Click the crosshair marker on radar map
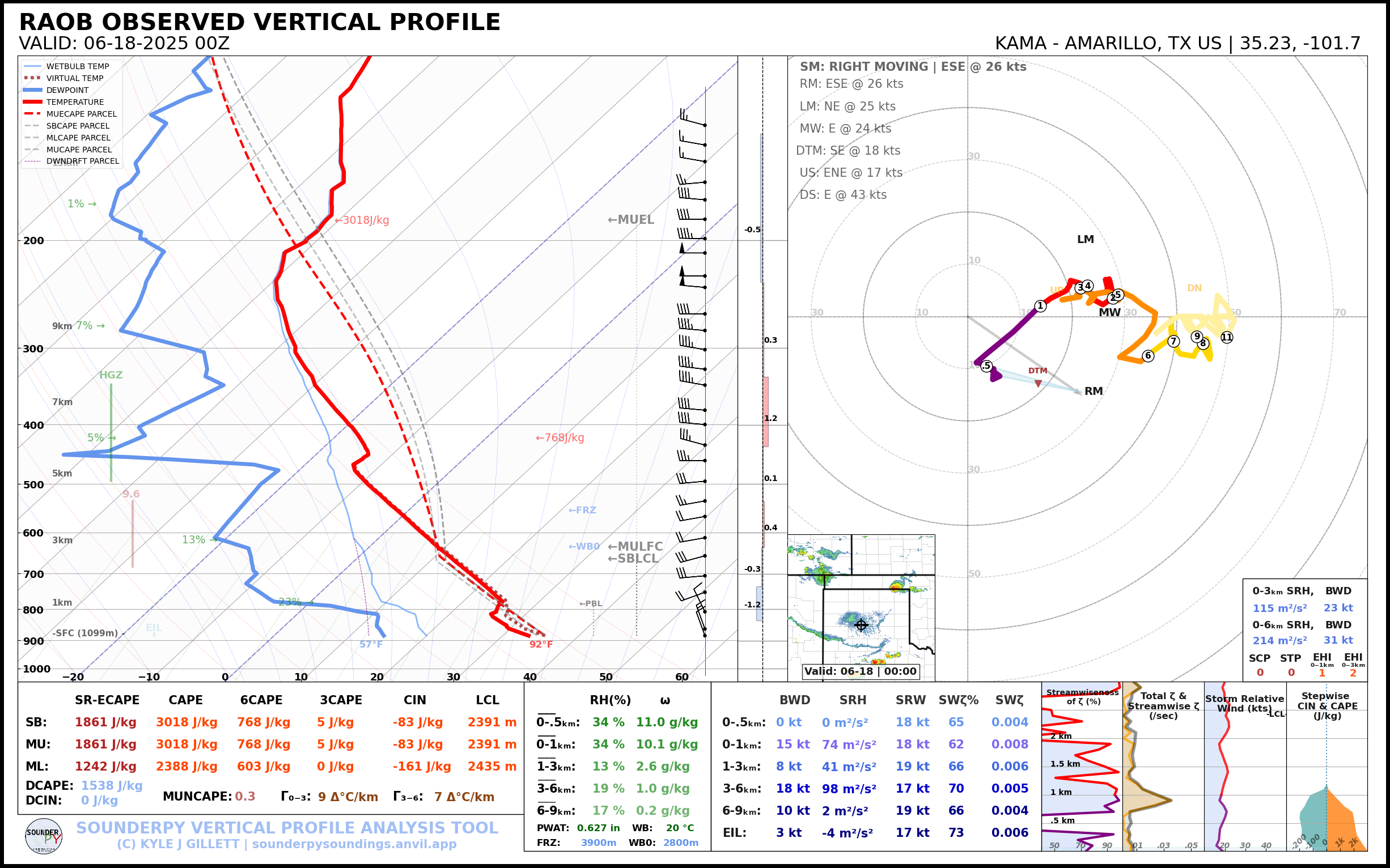The width and height of the screenshot is (1390, 868). coord(861,625)
